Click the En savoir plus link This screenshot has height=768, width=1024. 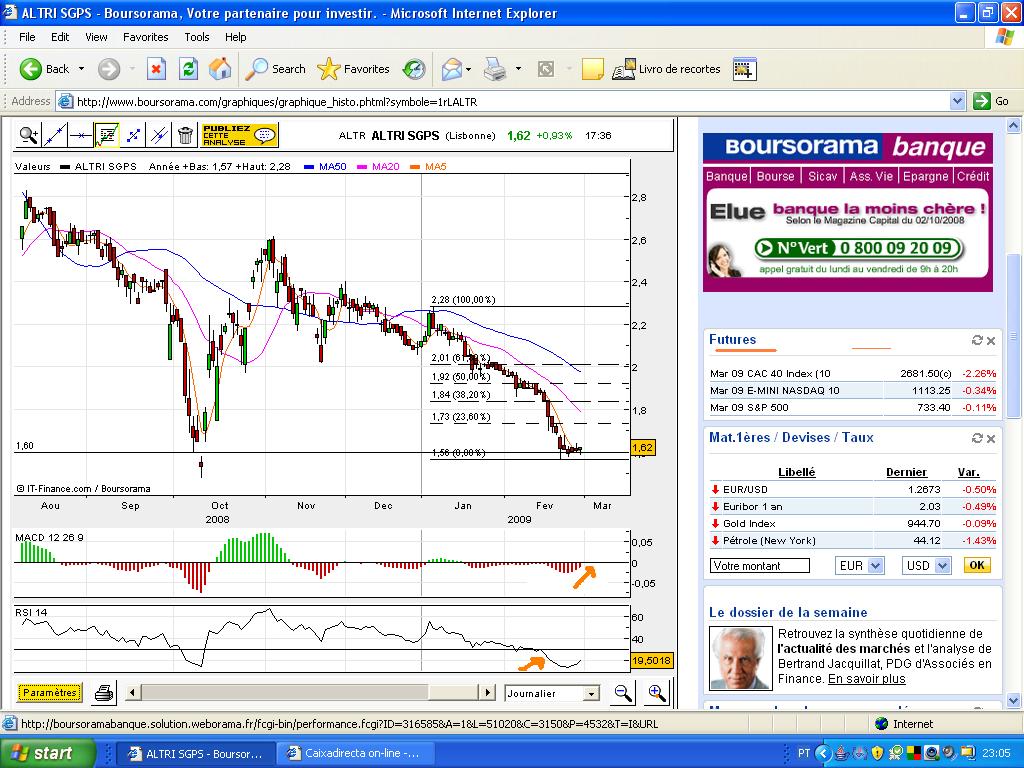tap(867, 679)
